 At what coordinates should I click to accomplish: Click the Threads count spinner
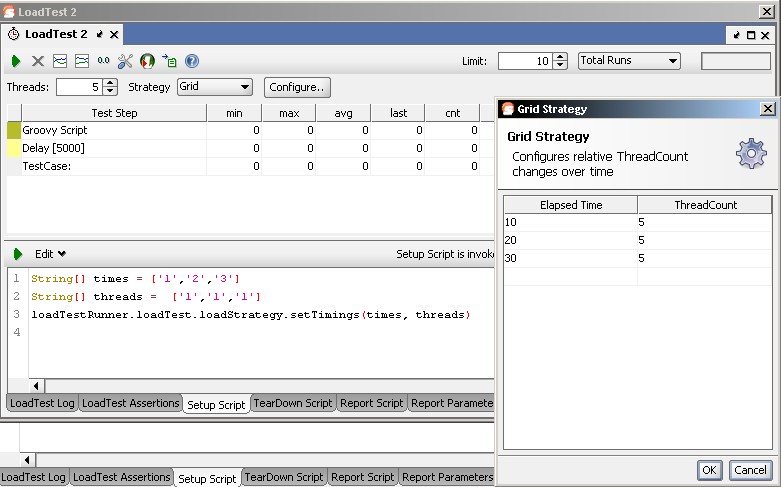[110, 87]
